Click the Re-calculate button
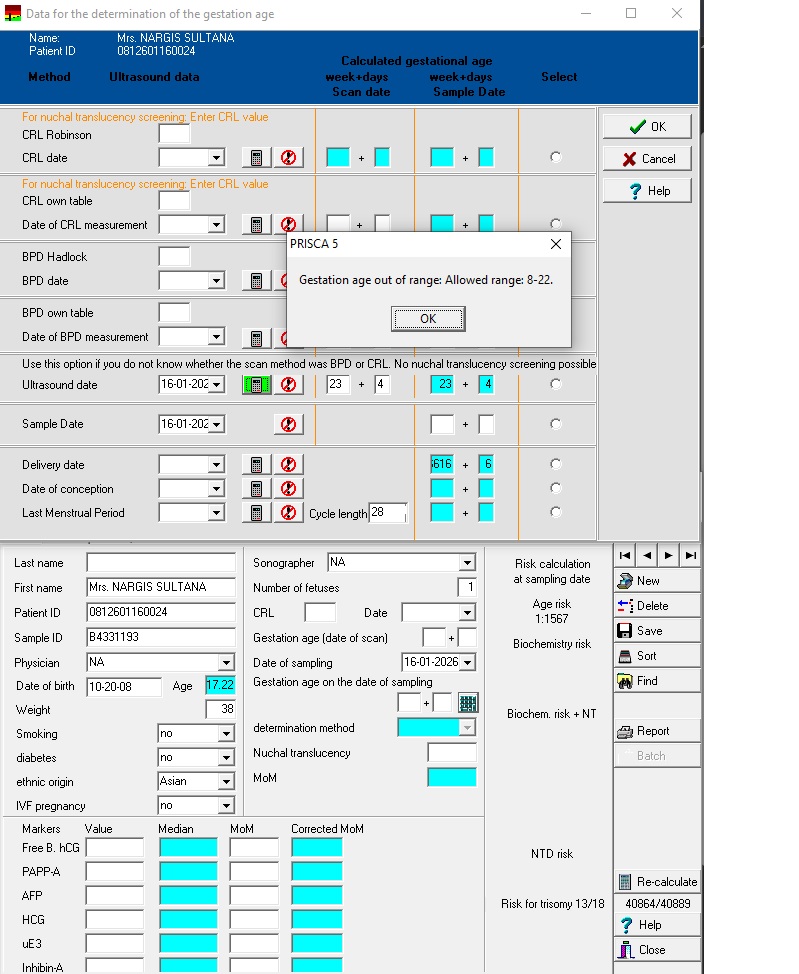Viewport: 799px width, 974px height. [x=656, y=882]
